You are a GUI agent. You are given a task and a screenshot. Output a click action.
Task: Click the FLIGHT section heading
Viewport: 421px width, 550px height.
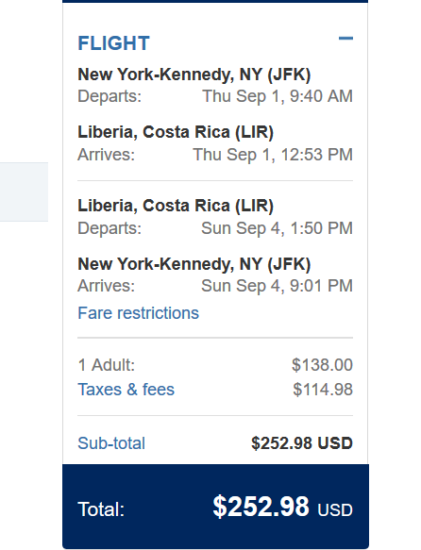click(114, 43)
